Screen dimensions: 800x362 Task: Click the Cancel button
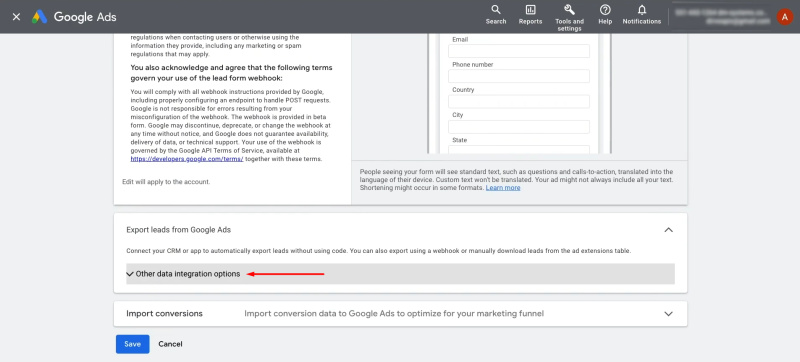coord(170,344)
